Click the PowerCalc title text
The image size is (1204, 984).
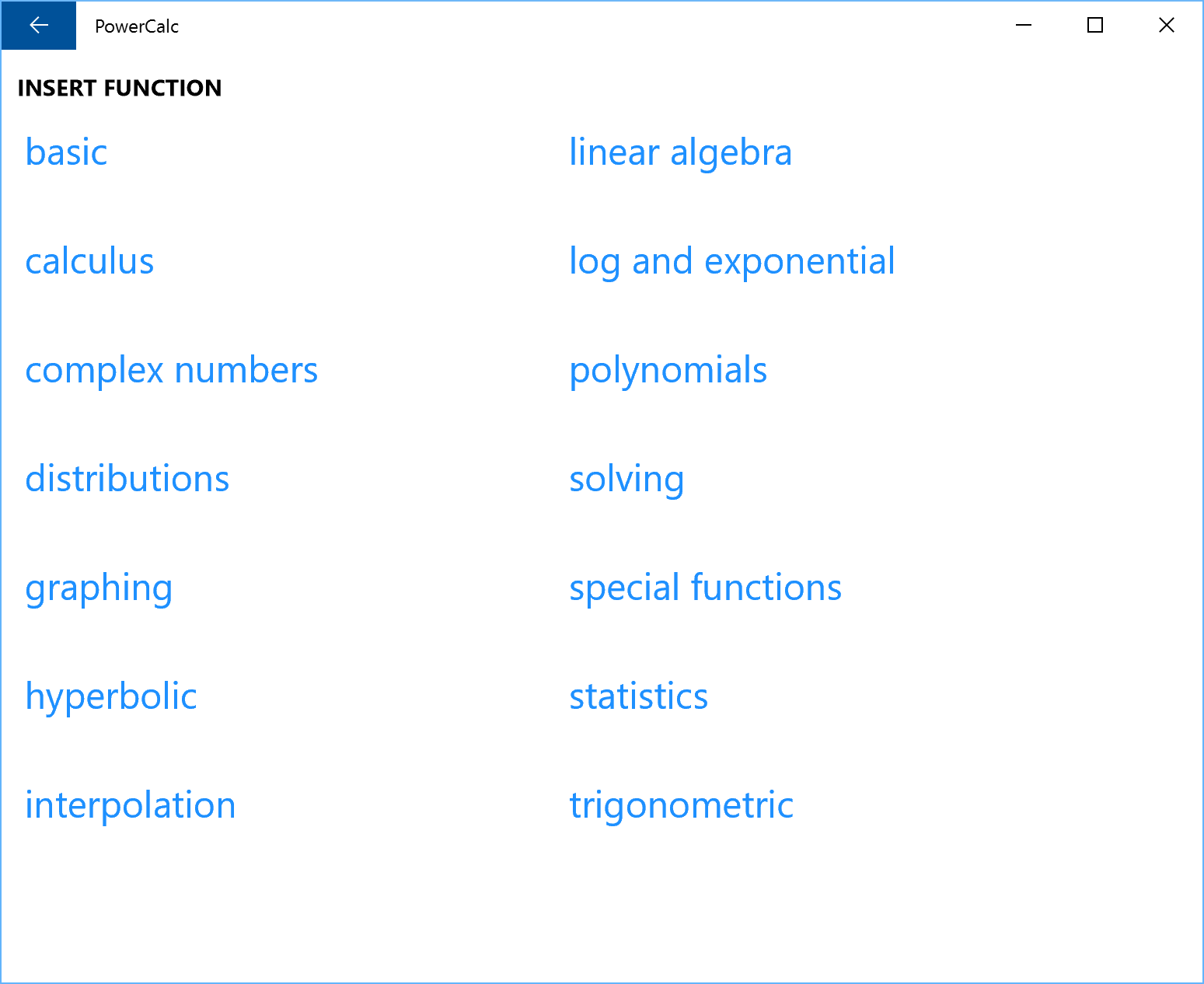[x=137, y=26]
